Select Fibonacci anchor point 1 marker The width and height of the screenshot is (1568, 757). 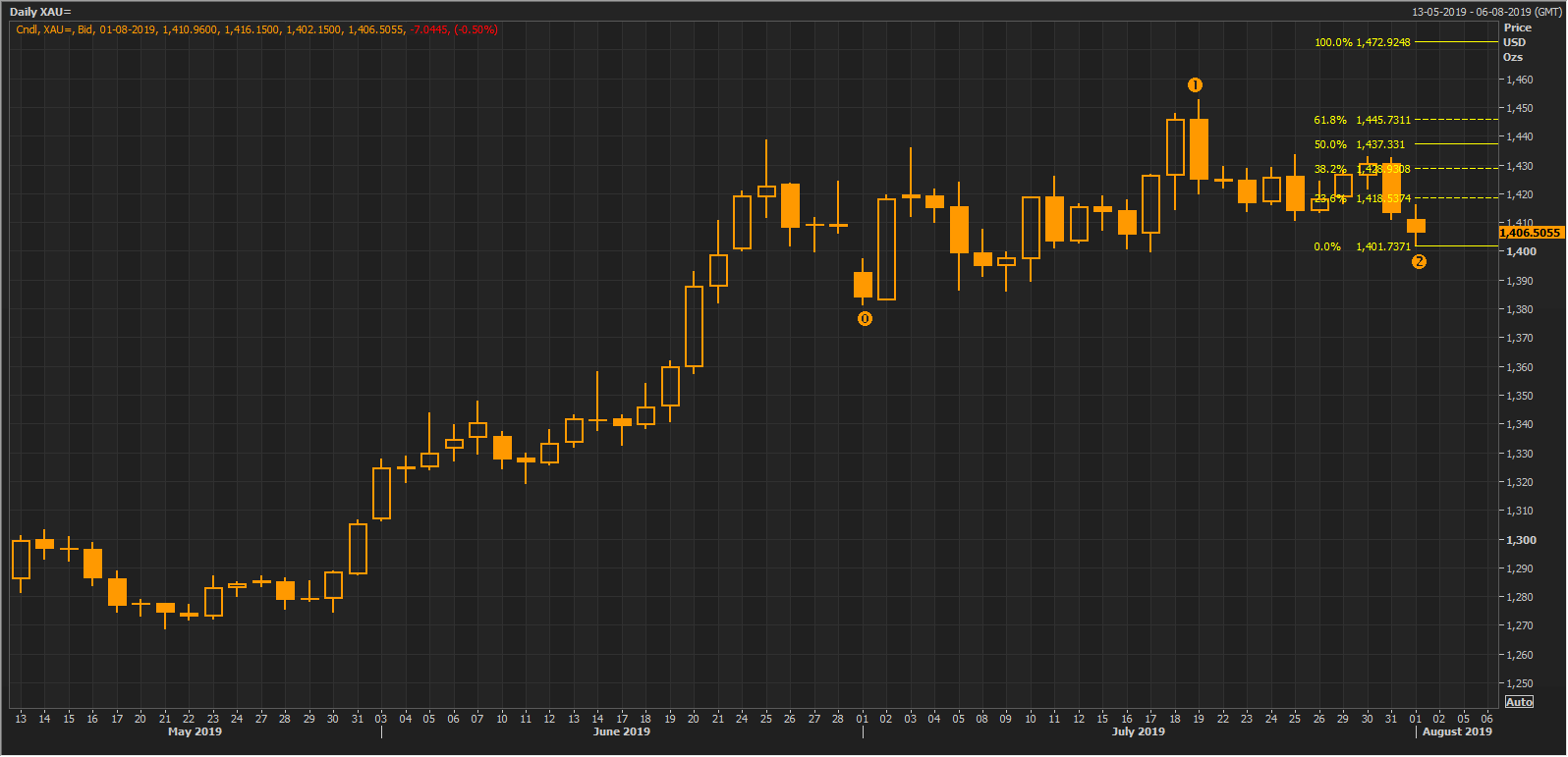(x=1195, y=85)
